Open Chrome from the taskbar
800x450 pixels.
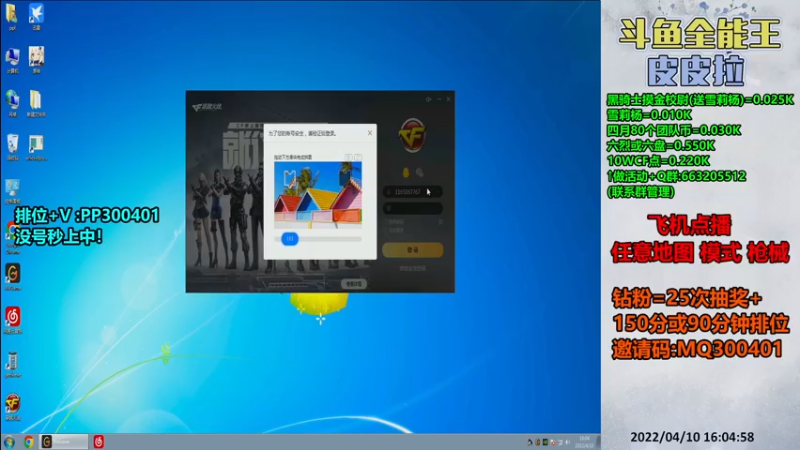29,442
